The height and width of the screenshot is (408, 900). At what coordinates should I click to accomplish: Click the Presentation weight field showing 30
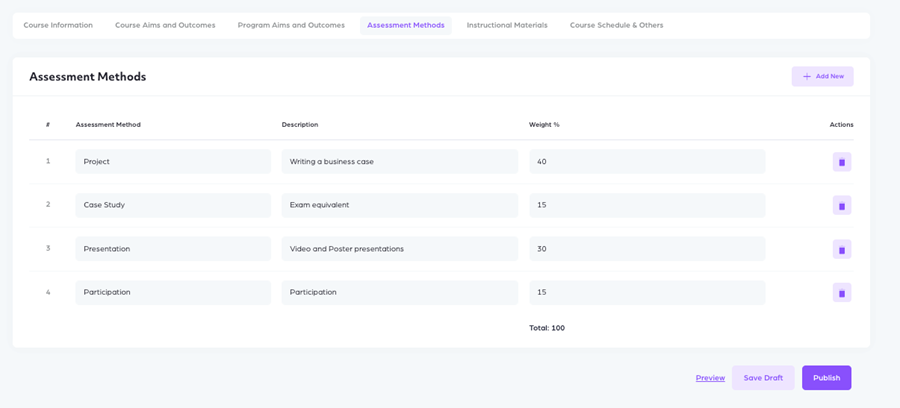(646, 249)
